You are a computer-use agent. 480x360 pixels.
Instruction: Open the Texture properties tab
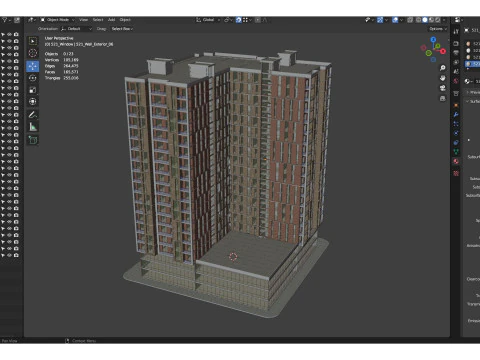point(456,173)
